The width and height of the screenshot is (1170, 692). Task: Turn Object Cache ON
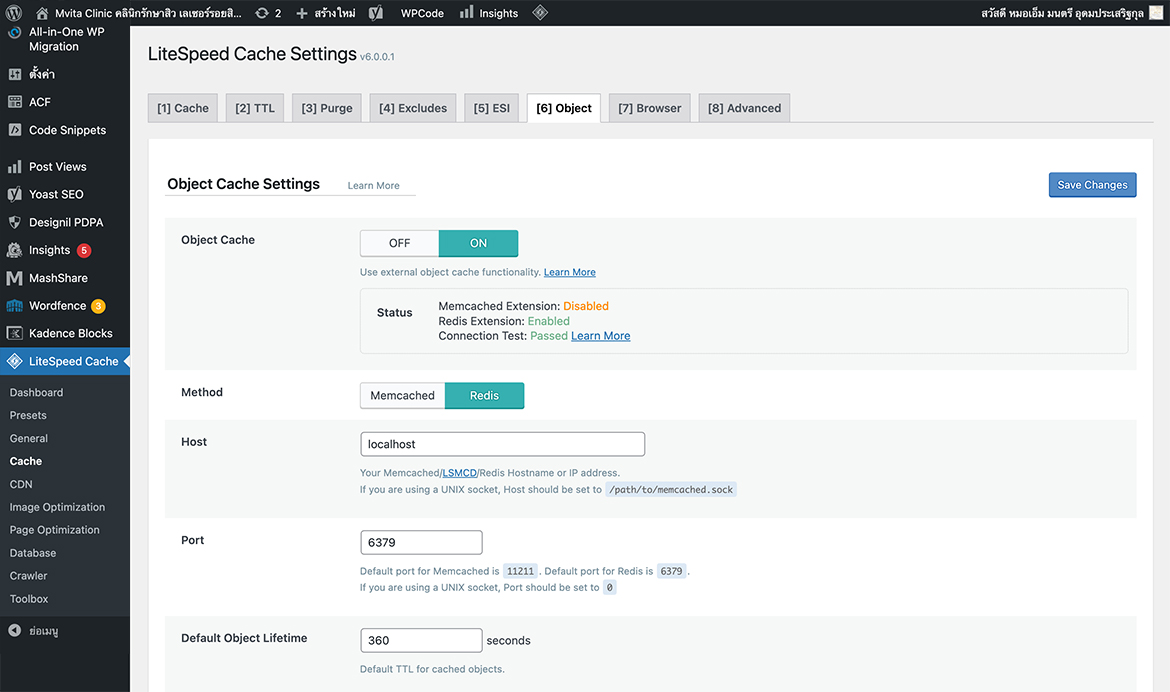(x=478, y=243)
